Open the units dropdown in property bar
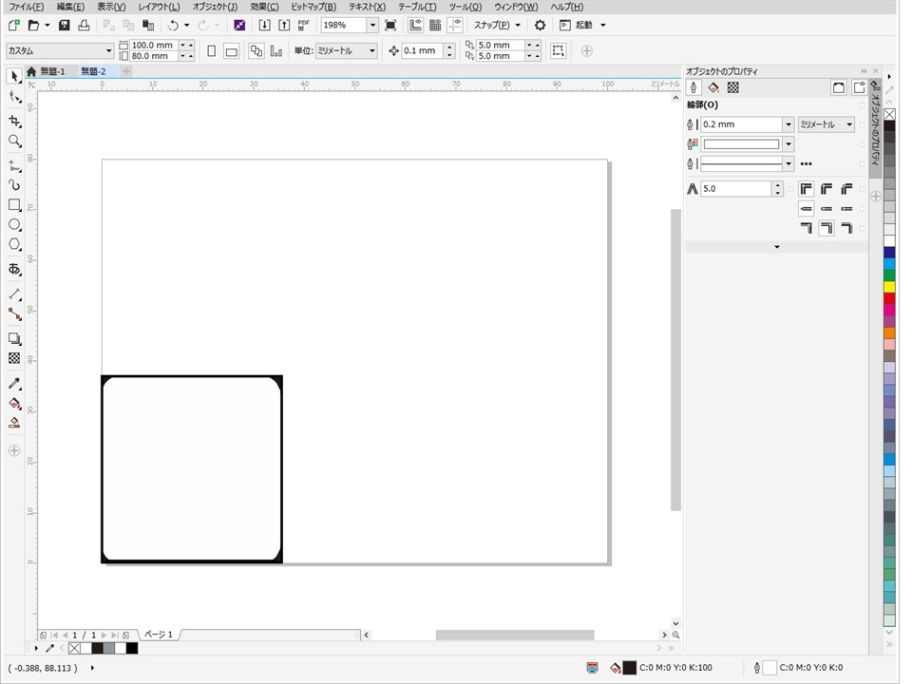Screen dimensions: 912x684 tap(372, 51)
